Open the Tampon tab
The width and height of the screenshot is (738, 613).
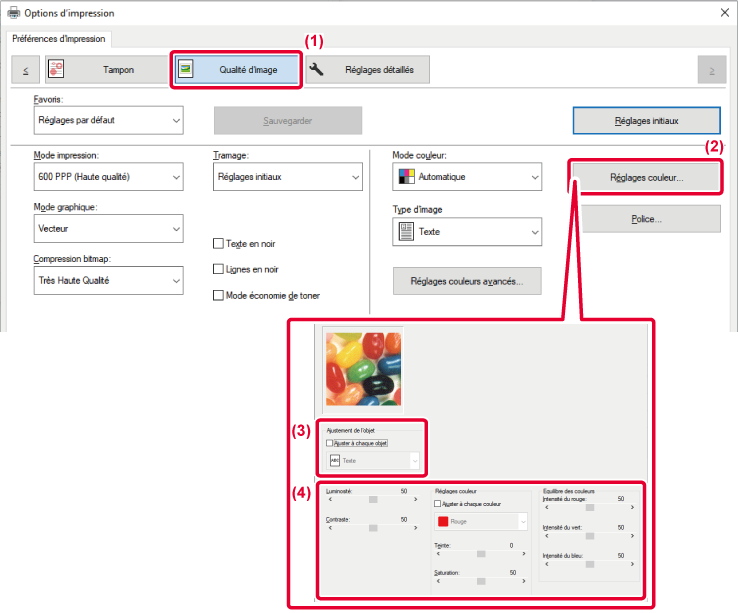click(x=104, y=70)
